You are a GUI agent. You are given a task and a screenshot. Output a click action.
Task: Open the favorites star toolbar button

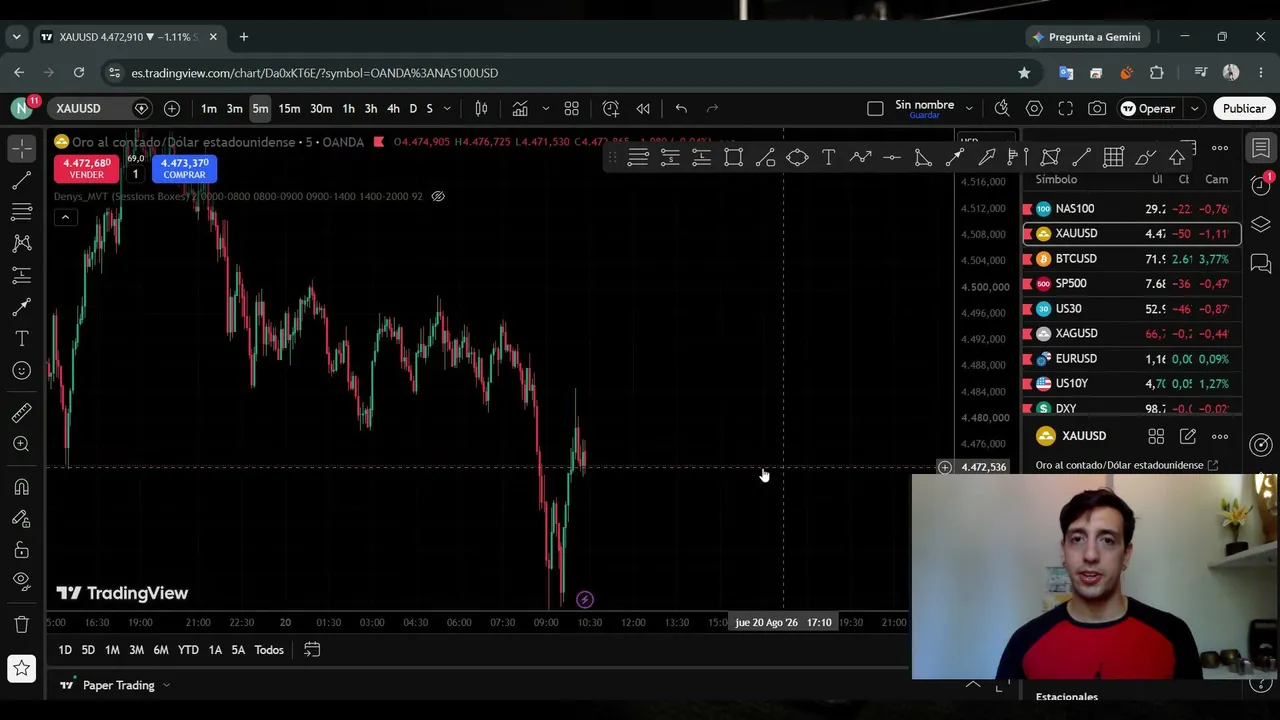pyautogui.click(x=21, y=668)
